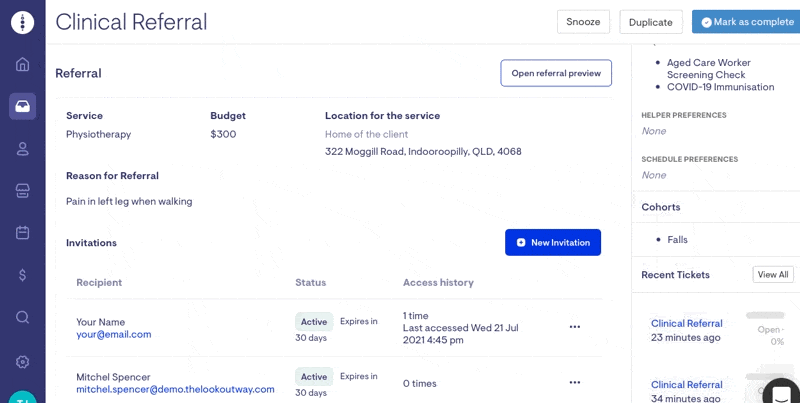
Task: Open the referral preview
Action: click(x=556, y=73)
